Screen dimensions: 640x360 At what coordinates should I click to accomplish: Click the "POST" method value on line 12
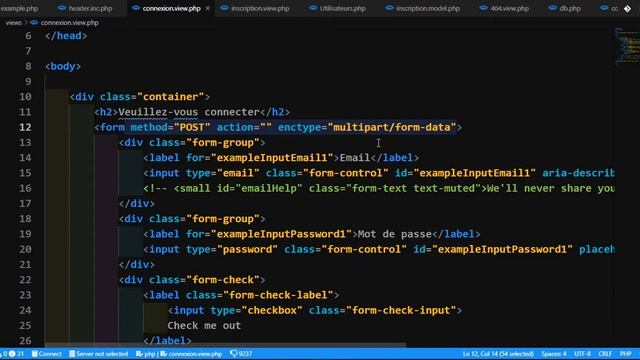point(192,127)
